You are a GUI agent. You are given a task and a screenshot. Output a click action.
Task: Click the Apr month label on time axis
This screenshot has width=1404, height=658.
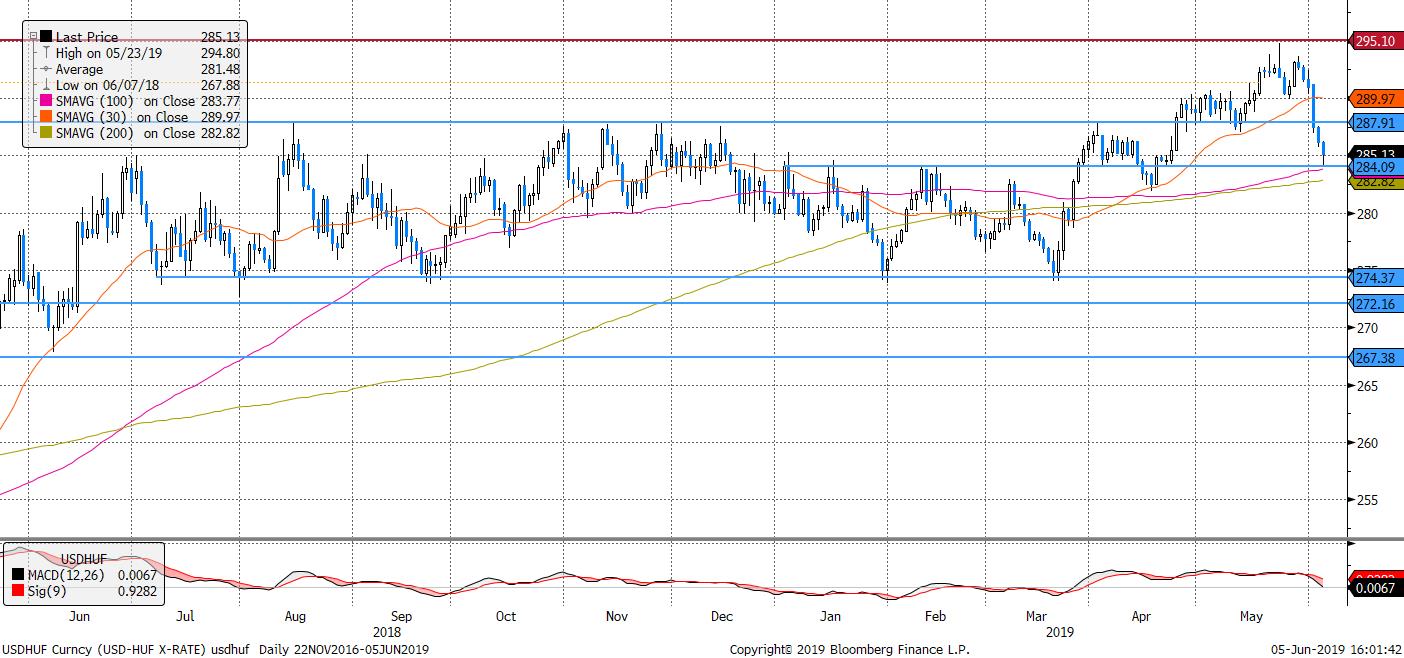1142,616
